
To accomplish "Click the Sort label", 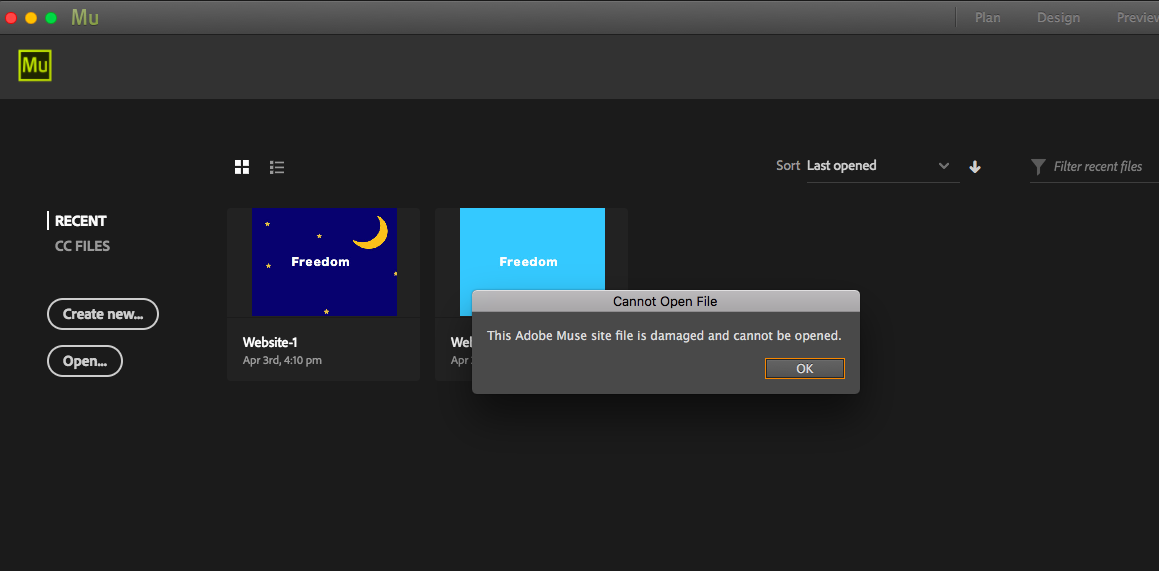I will [788, 165].
